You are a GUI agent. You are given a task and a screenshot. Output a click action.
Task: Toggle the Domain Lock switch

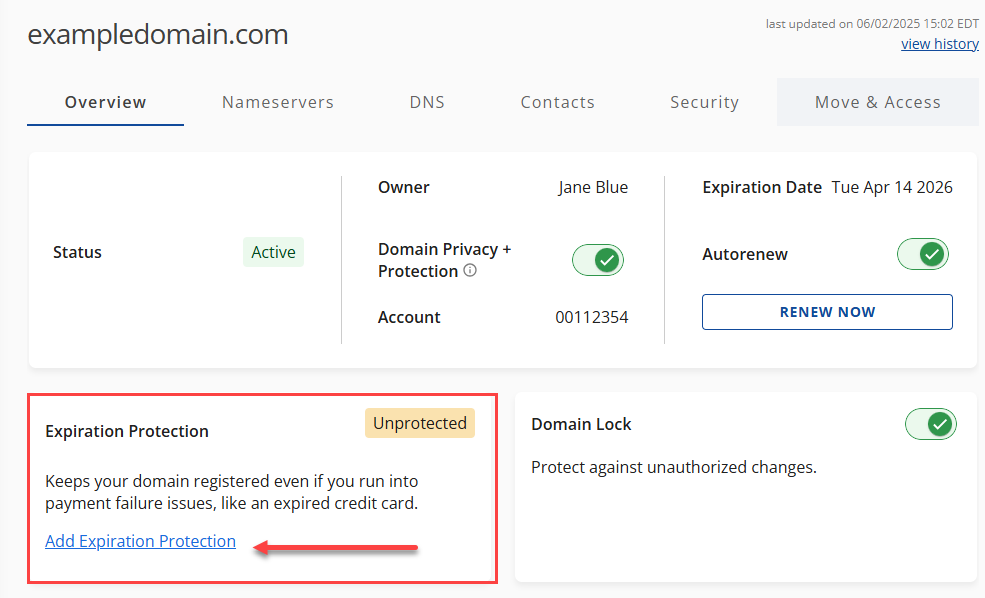pos(930,424)
